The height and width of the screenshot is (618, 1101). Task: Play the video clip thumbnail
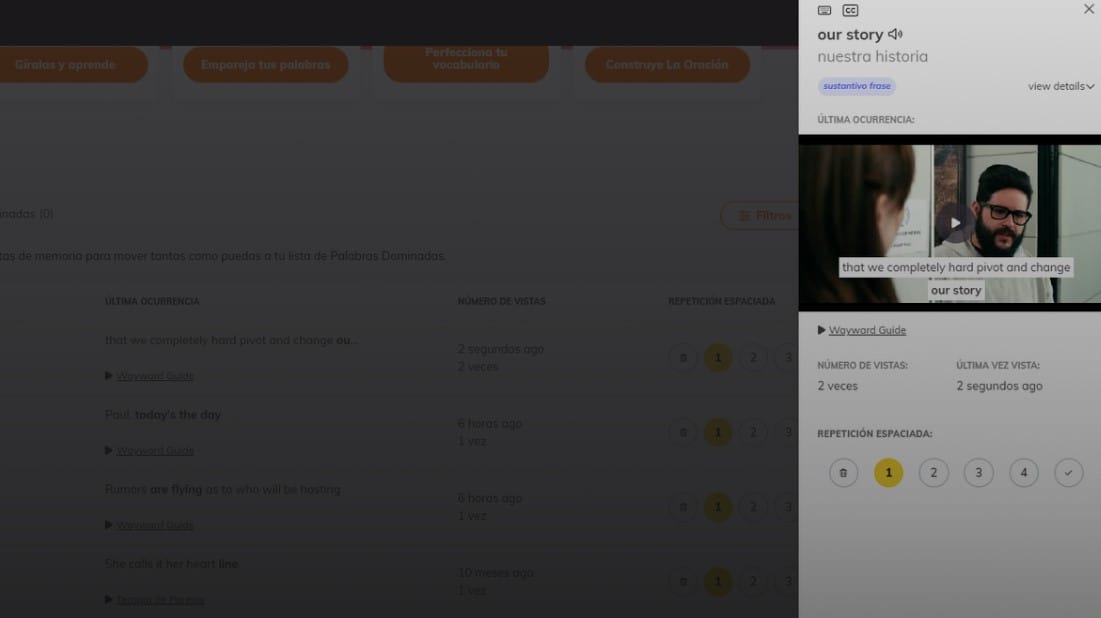coord(955,223)
